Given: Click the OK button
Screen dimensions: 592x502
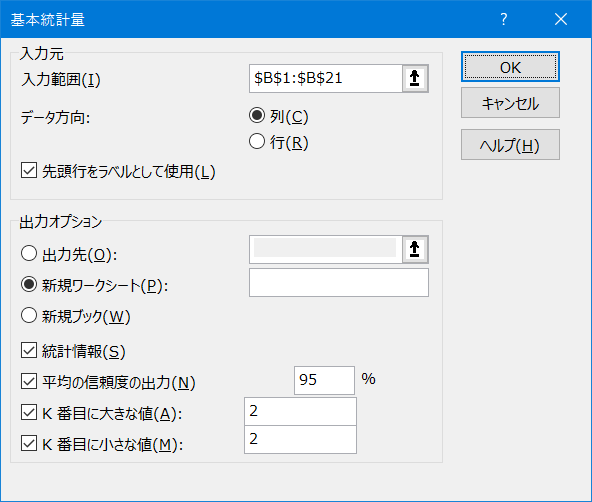Looking at the screenshot, I should point(510,67).
